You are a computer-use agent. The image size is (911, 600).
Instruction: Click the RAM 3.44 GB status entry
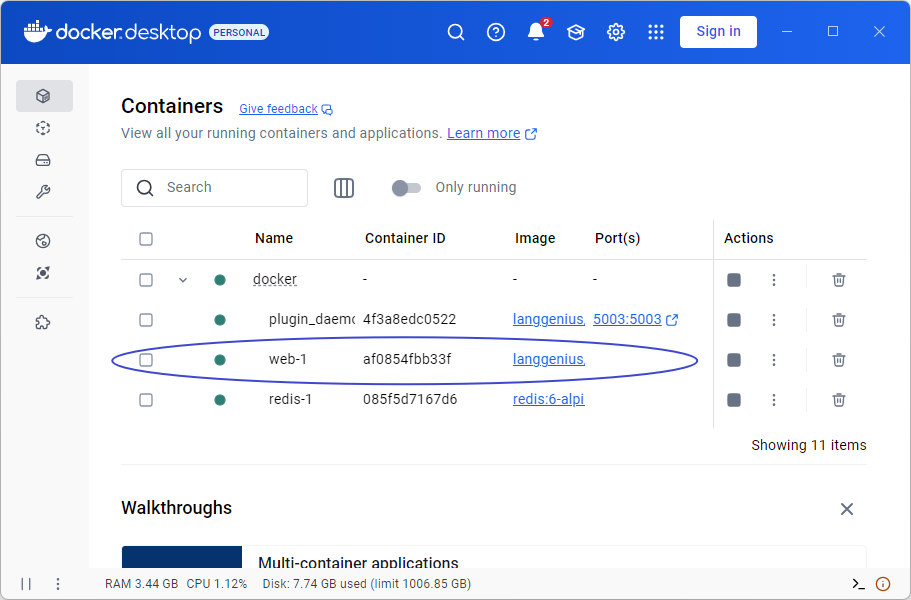point(141,584)
